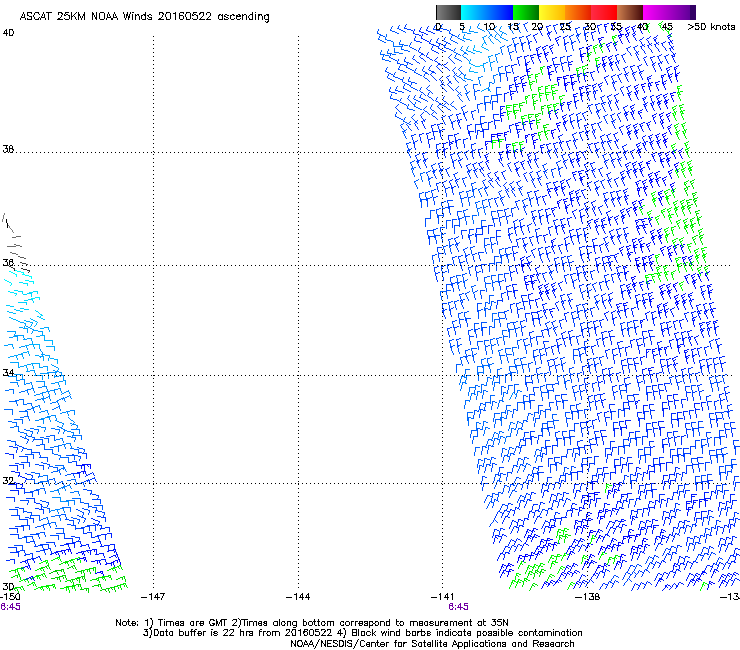Click the orange 25-30 knot legend swatch
The width and height of the screenshot is (740, 650).
(578, 12)
